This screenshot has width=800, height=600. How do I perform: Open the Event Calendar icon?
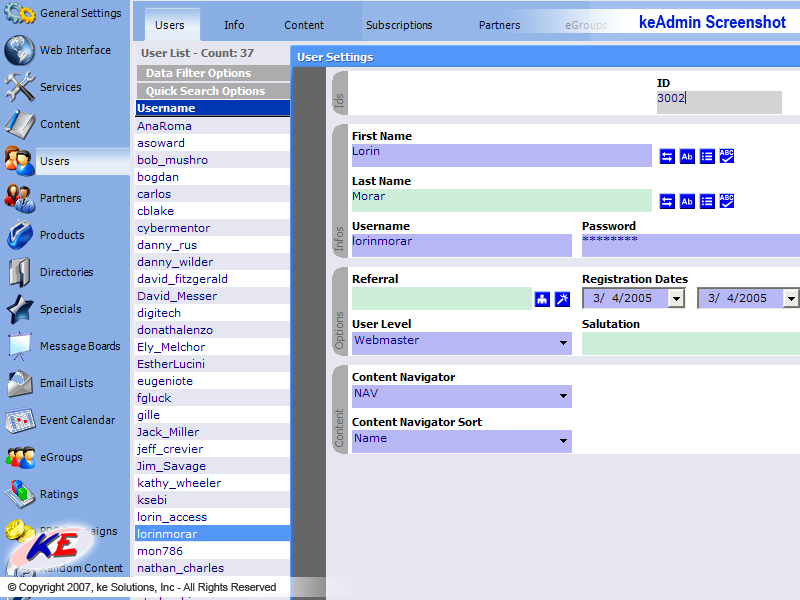point(19,420)
